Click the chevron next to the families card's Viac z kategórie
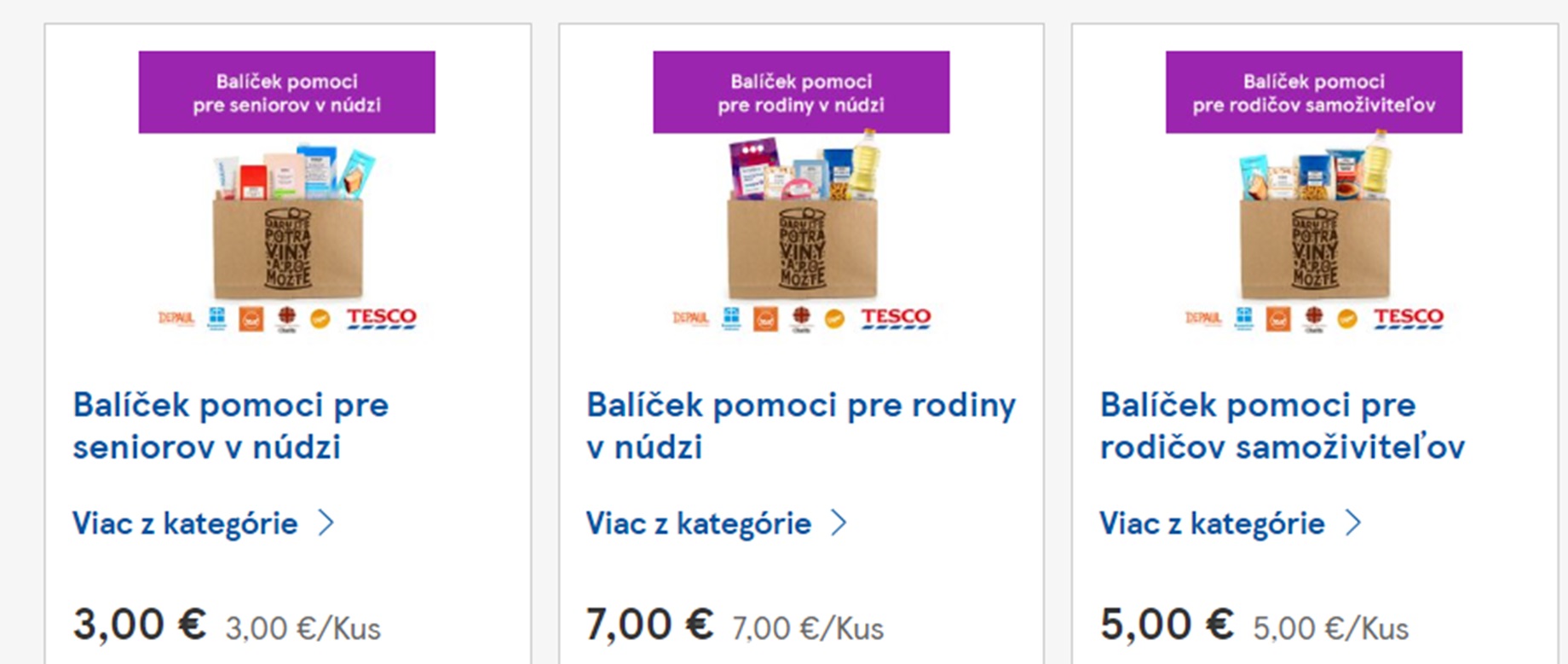Viewport: 1568px width, 664px height. 839,523
